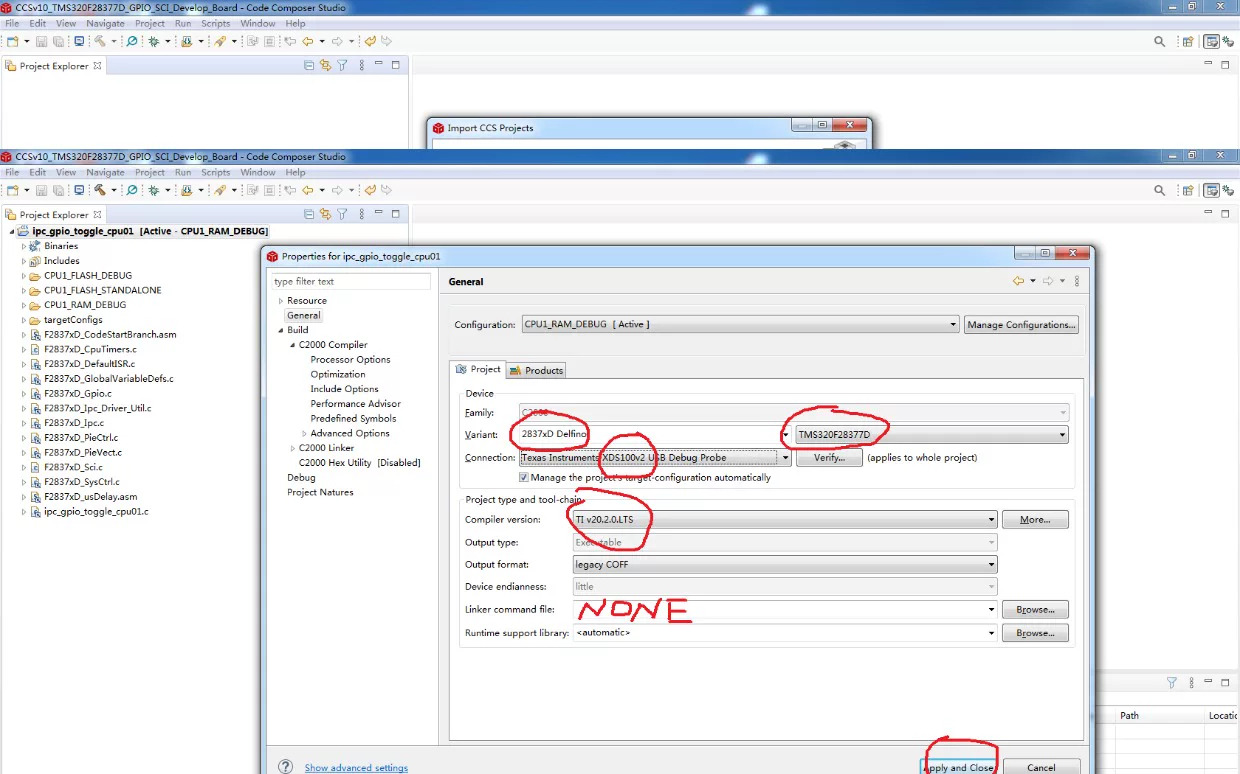Click the monitor terminal icon in front CCS toolbar
Image resolution: width=1240 pixels, height=774 pixels.
[x=79, y=190]
